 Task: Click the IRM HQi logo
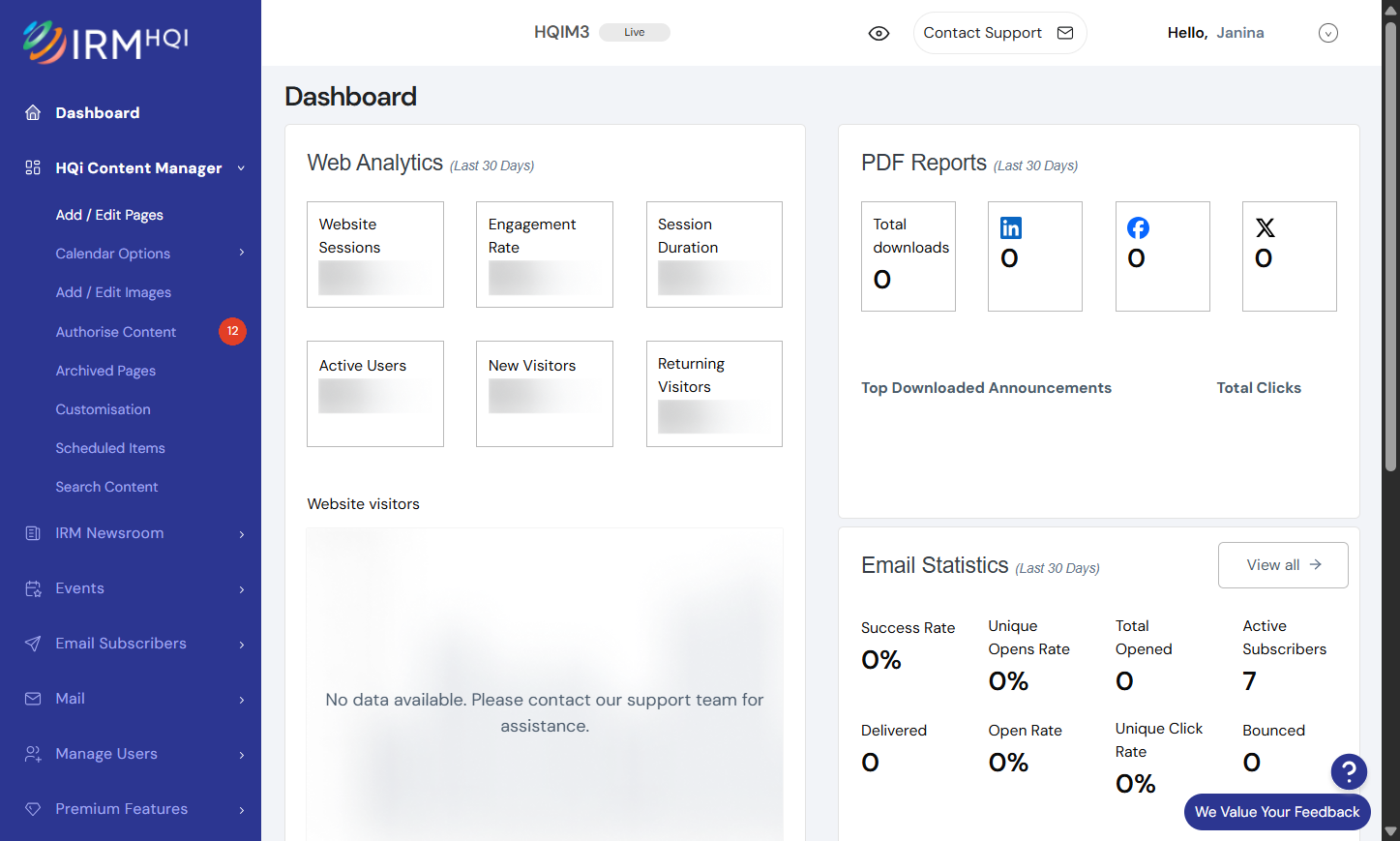pos(105,42)
